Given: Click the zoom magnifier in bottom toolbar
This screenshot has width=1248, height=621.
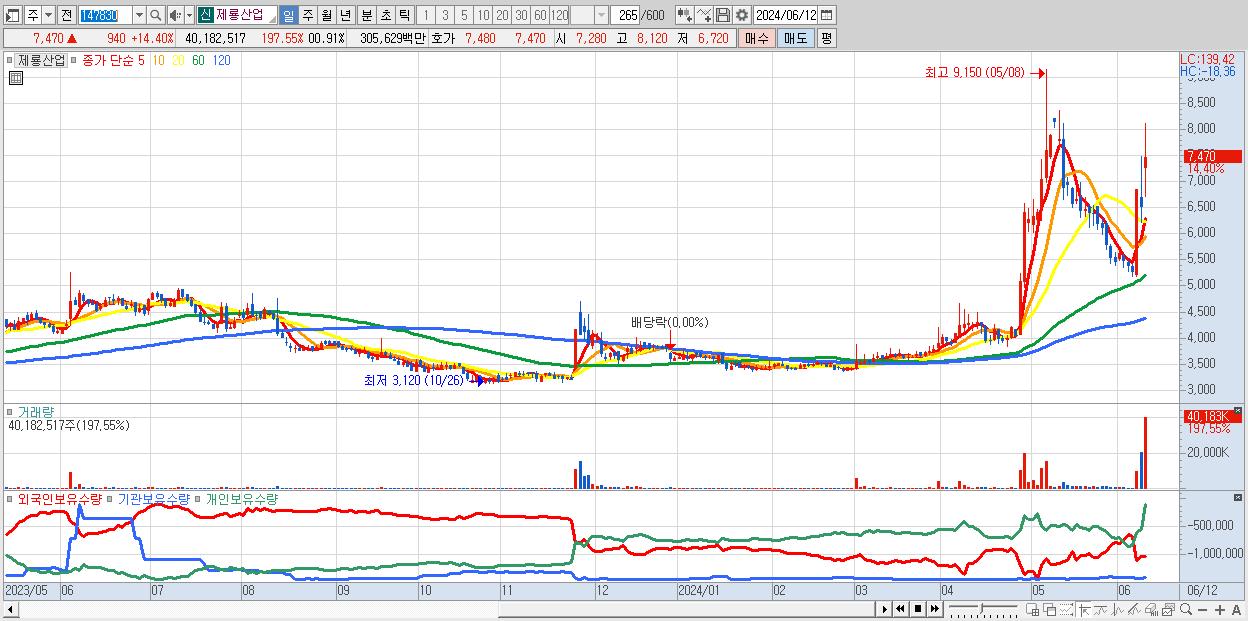Looking at the screenshot, I should [1185, 609].
